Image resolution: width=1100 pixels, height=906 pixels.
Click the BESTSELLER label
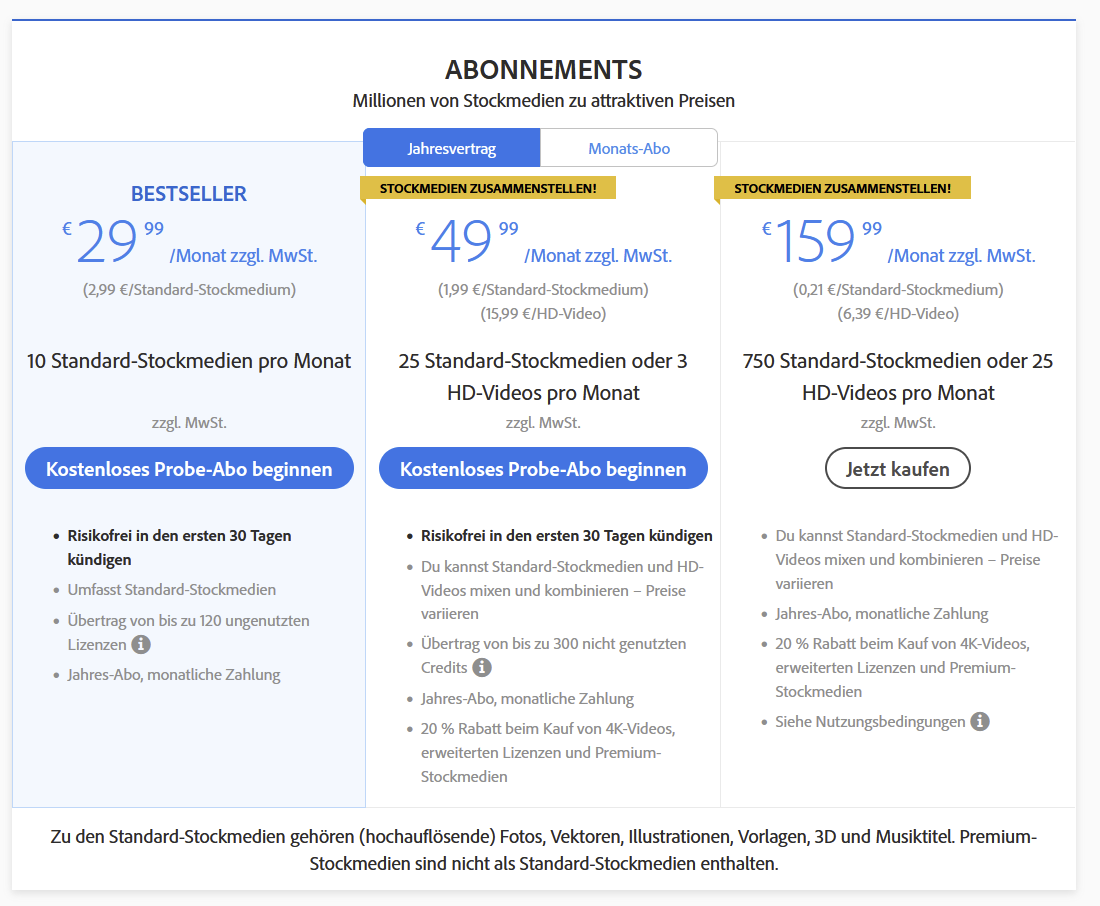[189, 194]
